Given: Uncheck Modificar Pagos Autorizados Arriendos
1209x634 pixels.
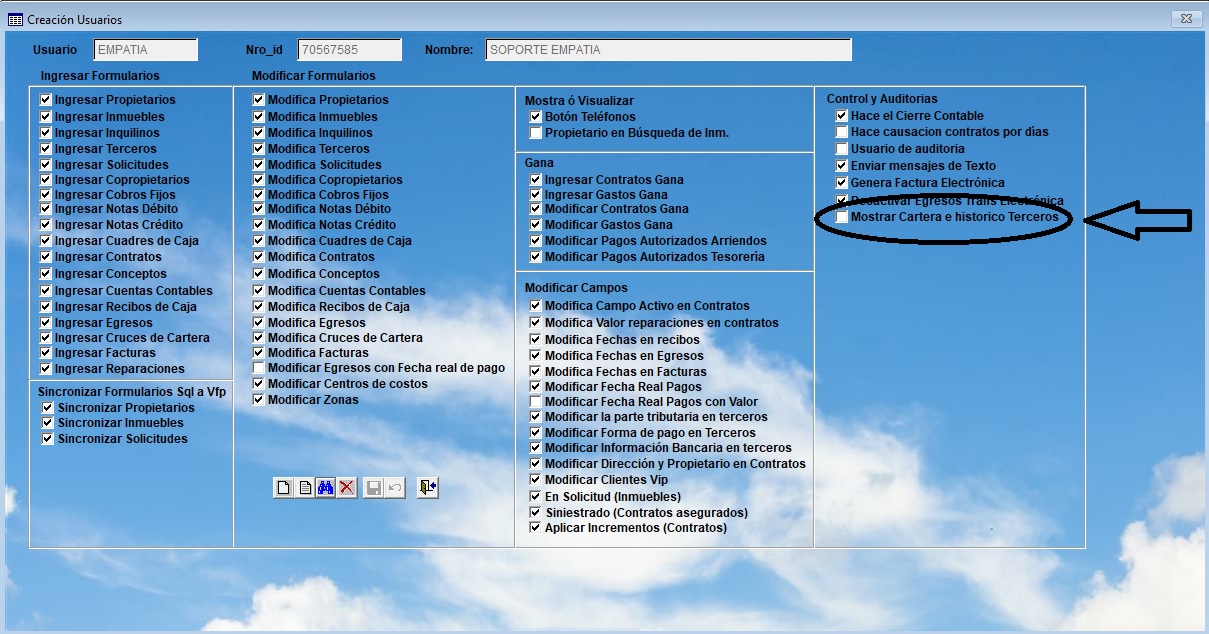Looking at the screenshot, I should [536, 241].
